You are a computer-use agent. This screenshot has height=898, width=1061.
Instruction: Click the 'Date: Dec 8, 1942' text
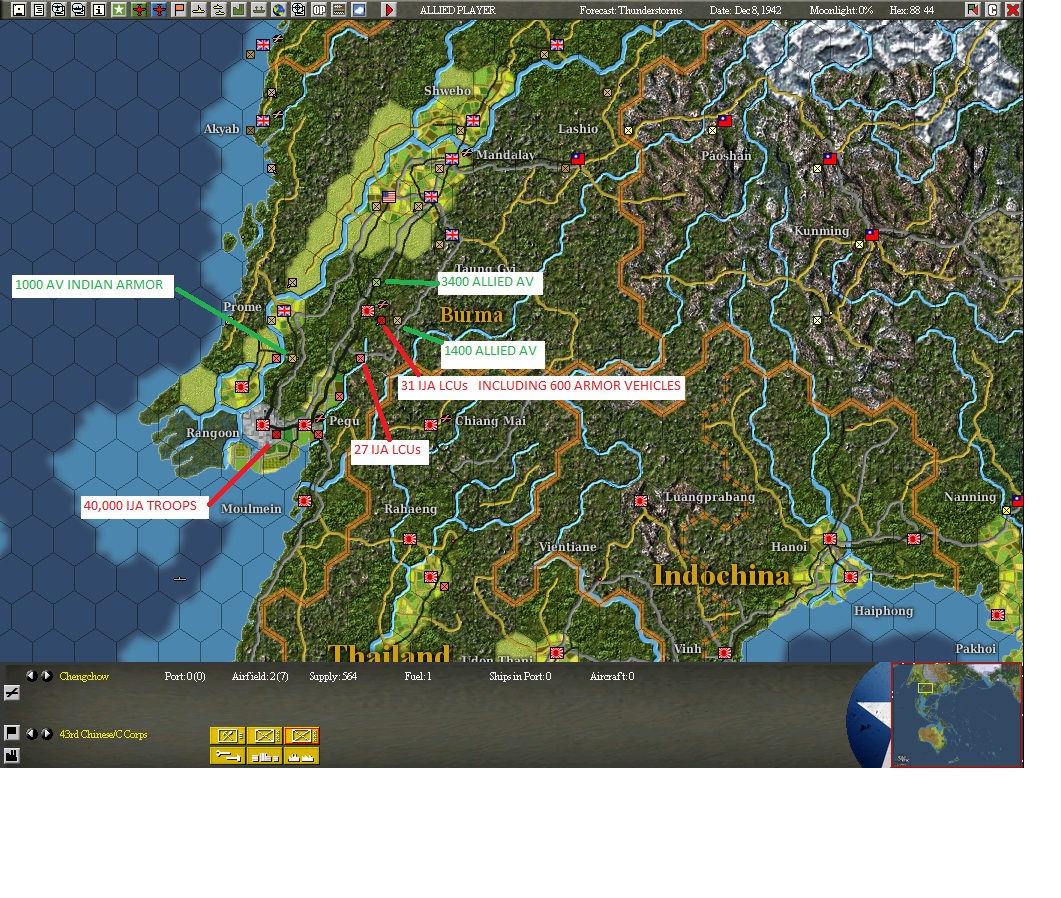point(745,10)
